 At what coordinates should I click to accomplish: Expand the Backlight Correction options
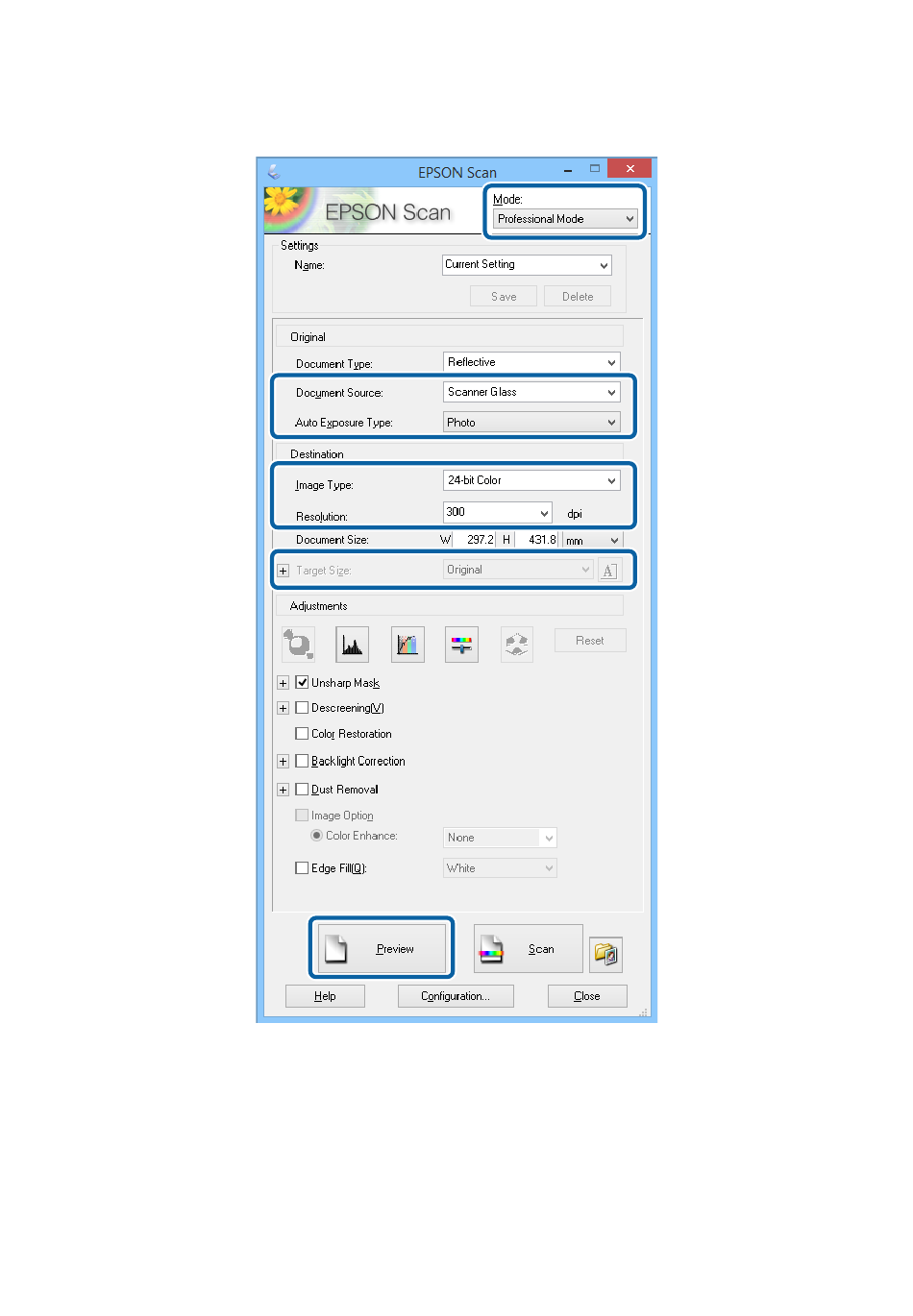click(283, 761)
